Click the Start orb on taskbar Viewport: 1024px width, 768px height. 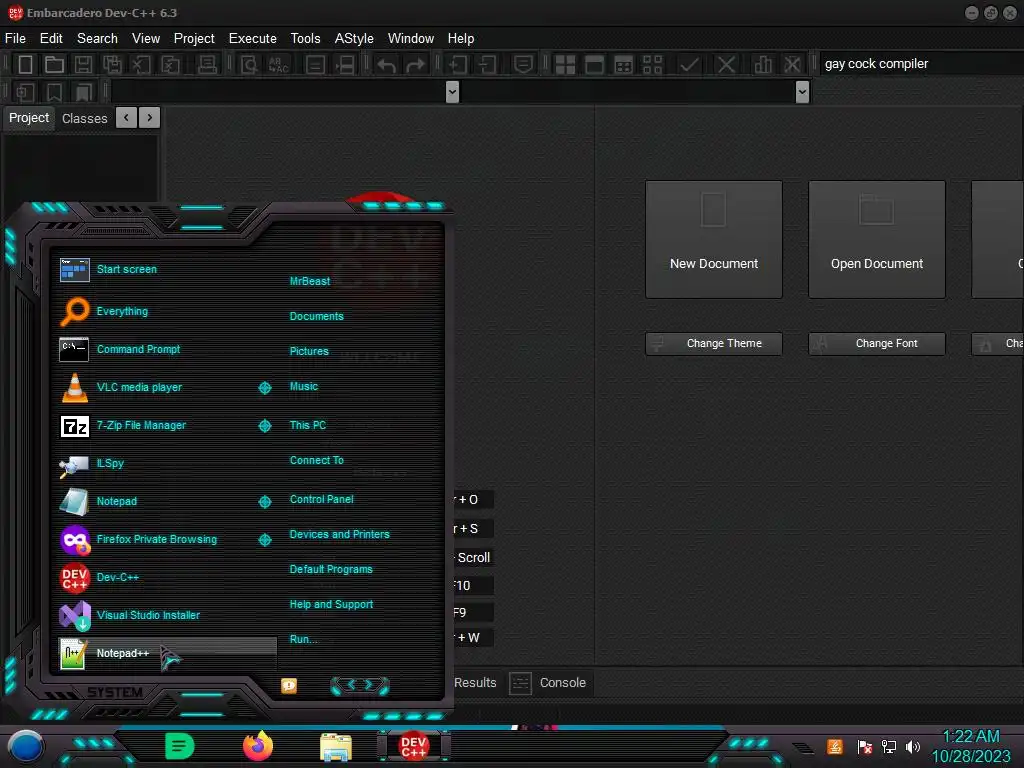pyautogui.click(x=25, y=746)
